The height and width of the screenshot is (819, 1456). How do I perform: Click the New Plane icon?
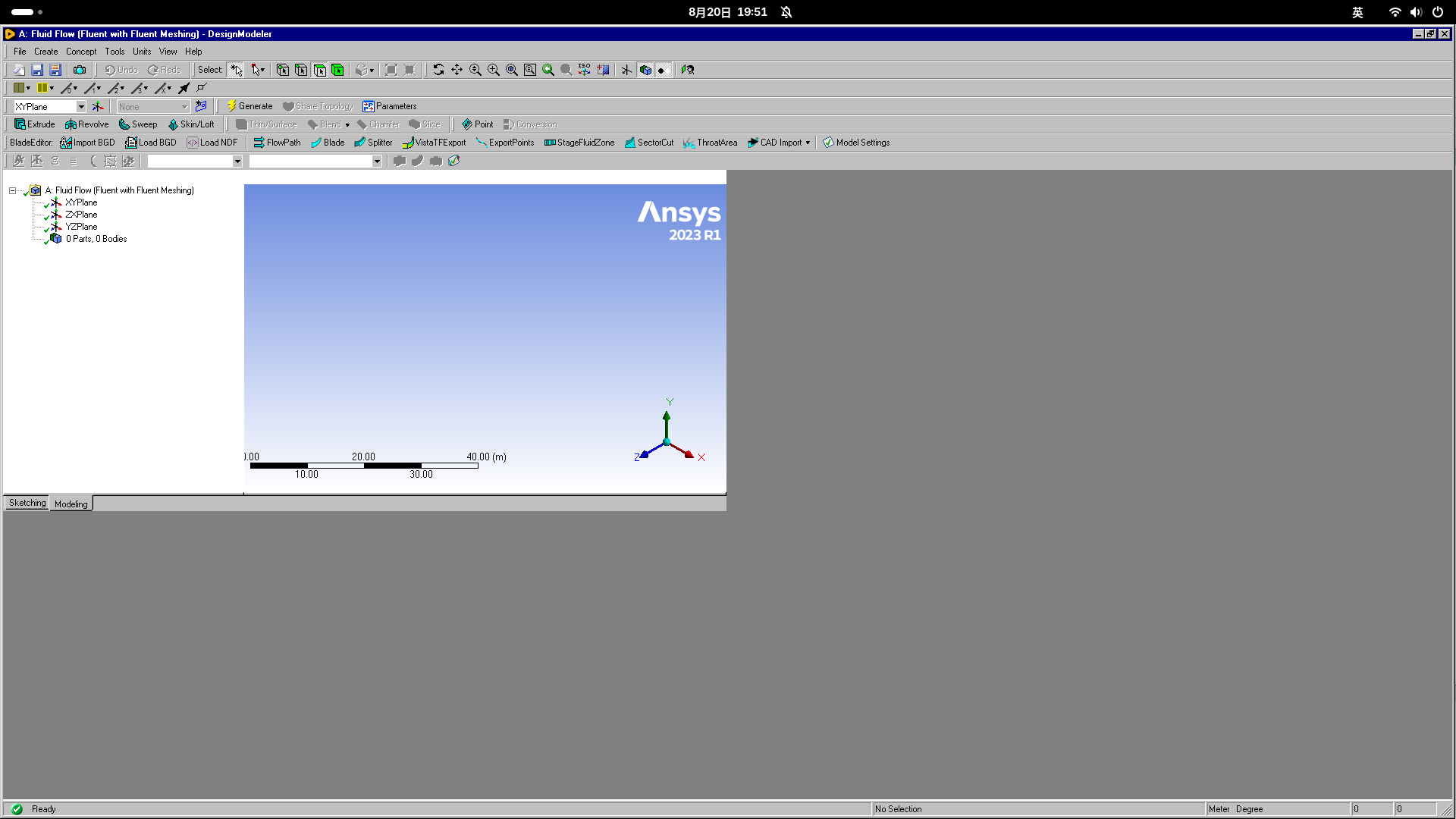98,107
